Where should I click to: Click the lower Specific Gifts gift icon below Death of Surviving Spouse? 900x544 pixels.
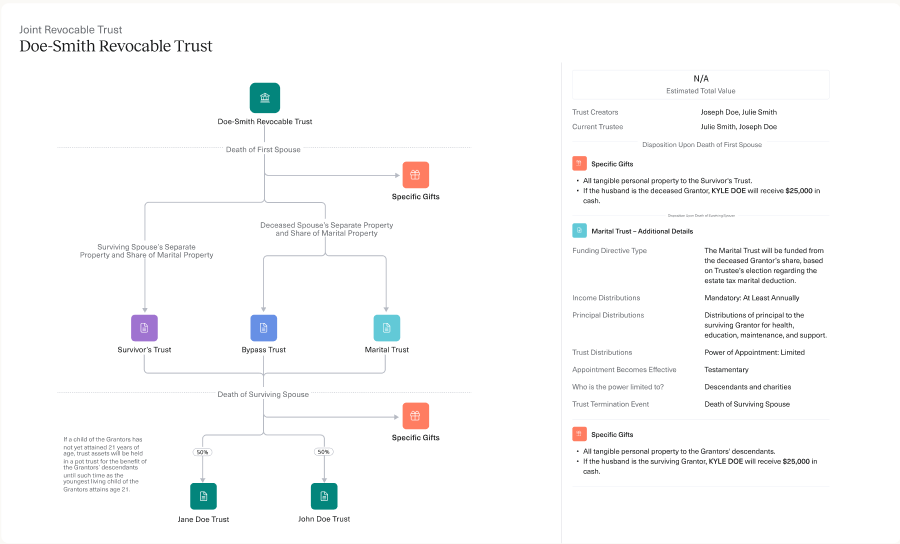coord(416,416)
